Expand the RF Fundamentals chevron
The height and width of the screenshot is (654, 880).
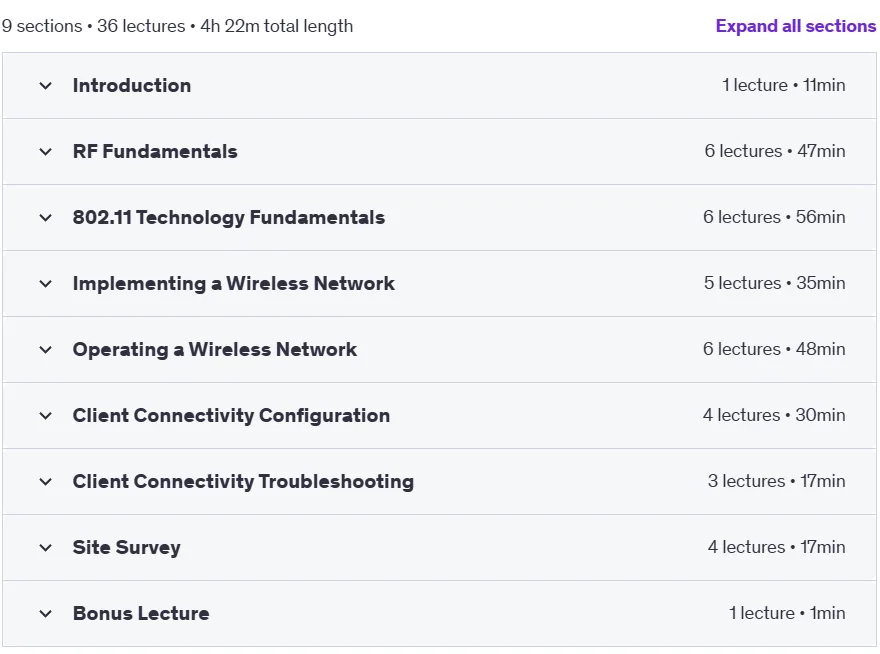click(45, 152)
